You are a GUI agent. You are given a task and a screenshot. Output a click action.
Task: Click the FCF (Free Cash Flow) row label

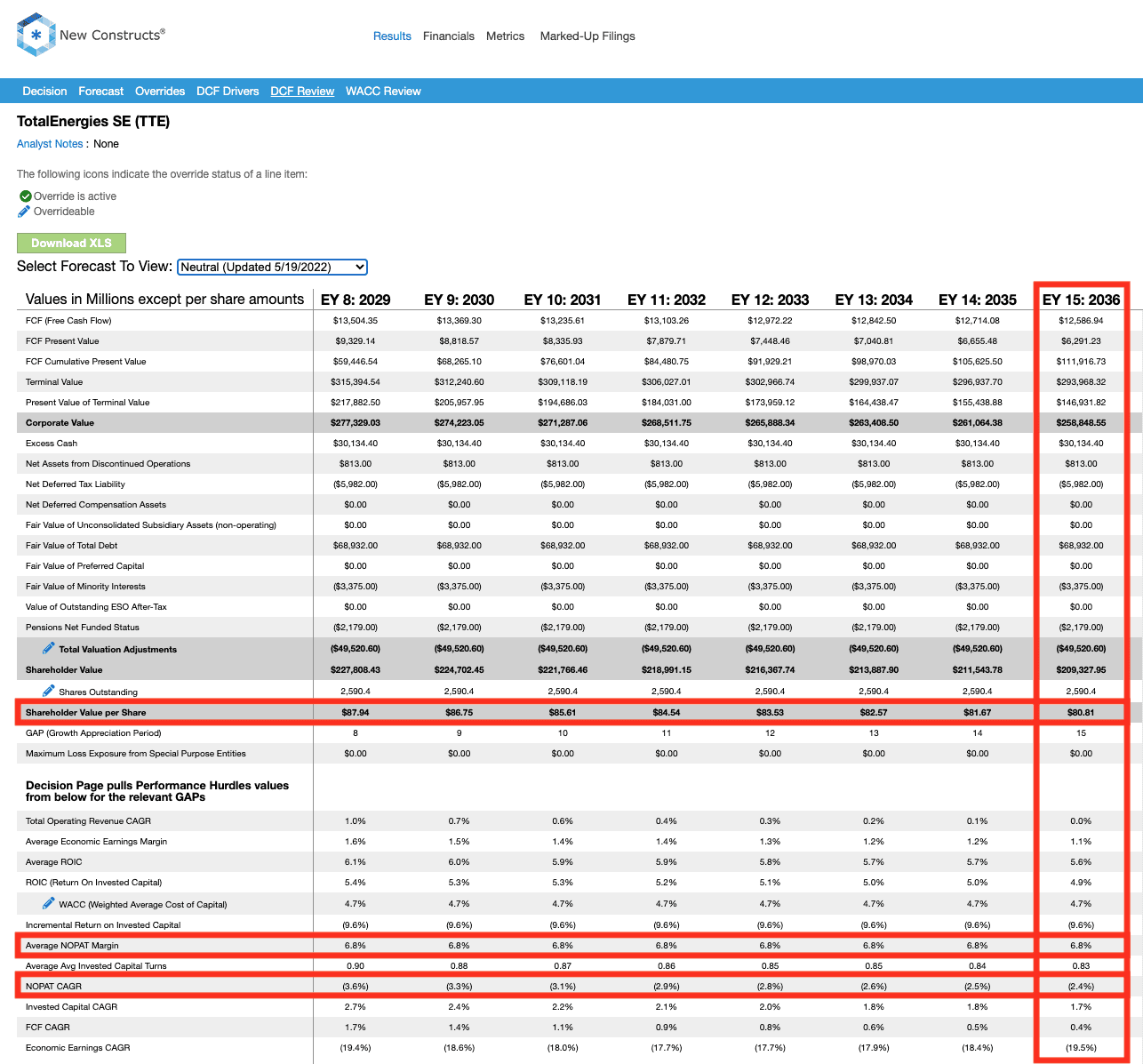click(68, 321)
